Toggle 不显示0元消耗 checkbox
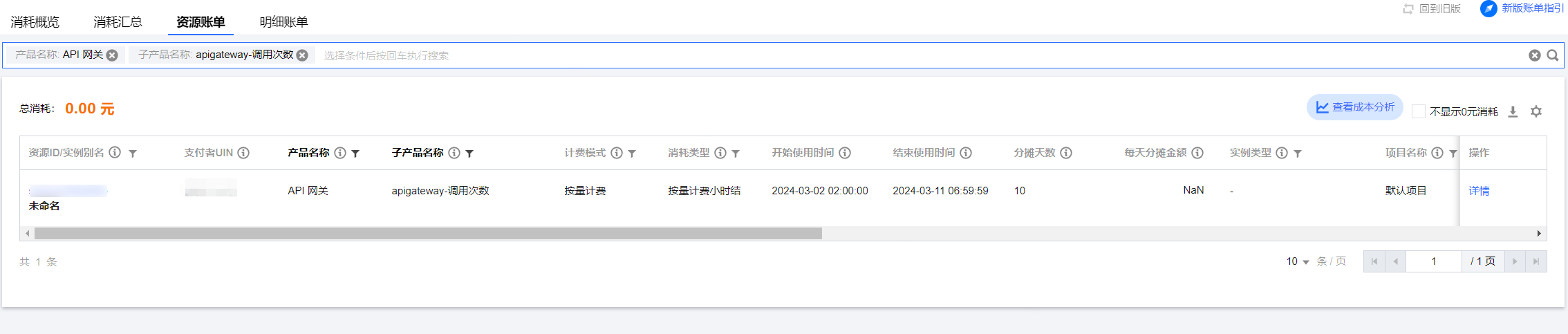 (1419, 111)
